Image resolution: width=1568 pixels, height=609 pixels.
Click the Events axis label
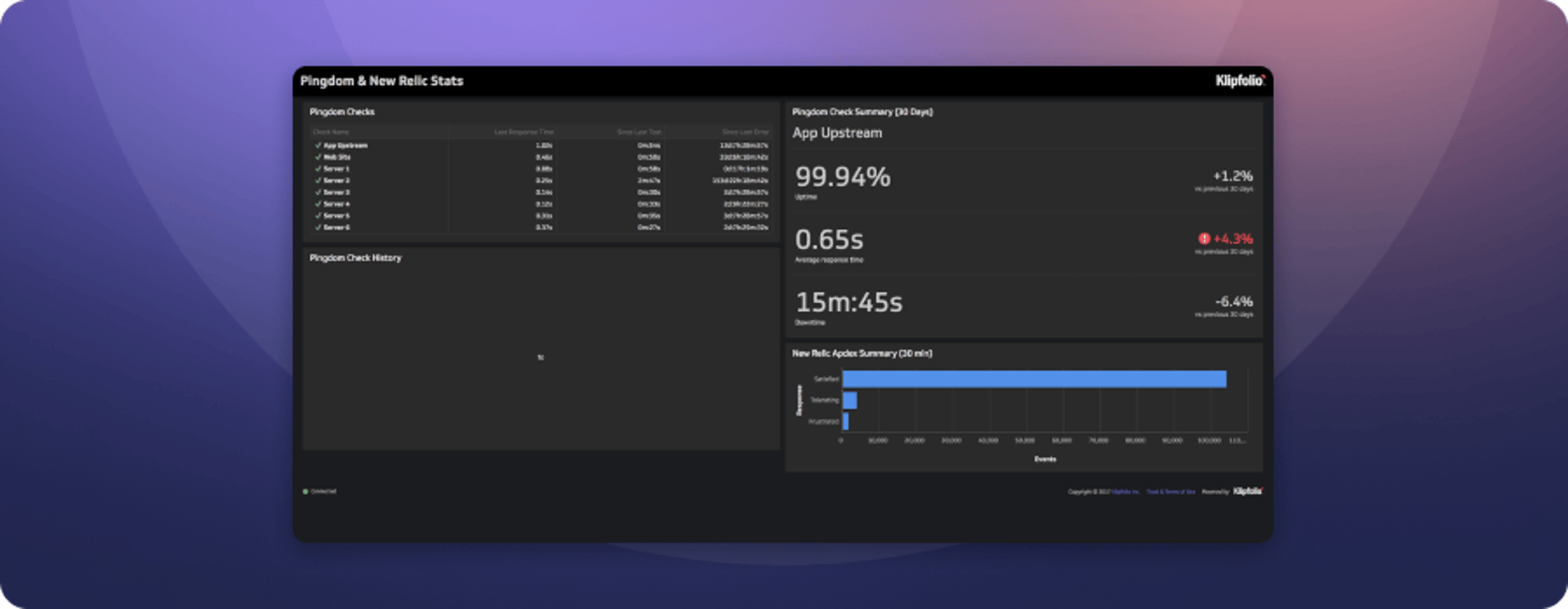pyautogui.click(x=1045, y=459)
